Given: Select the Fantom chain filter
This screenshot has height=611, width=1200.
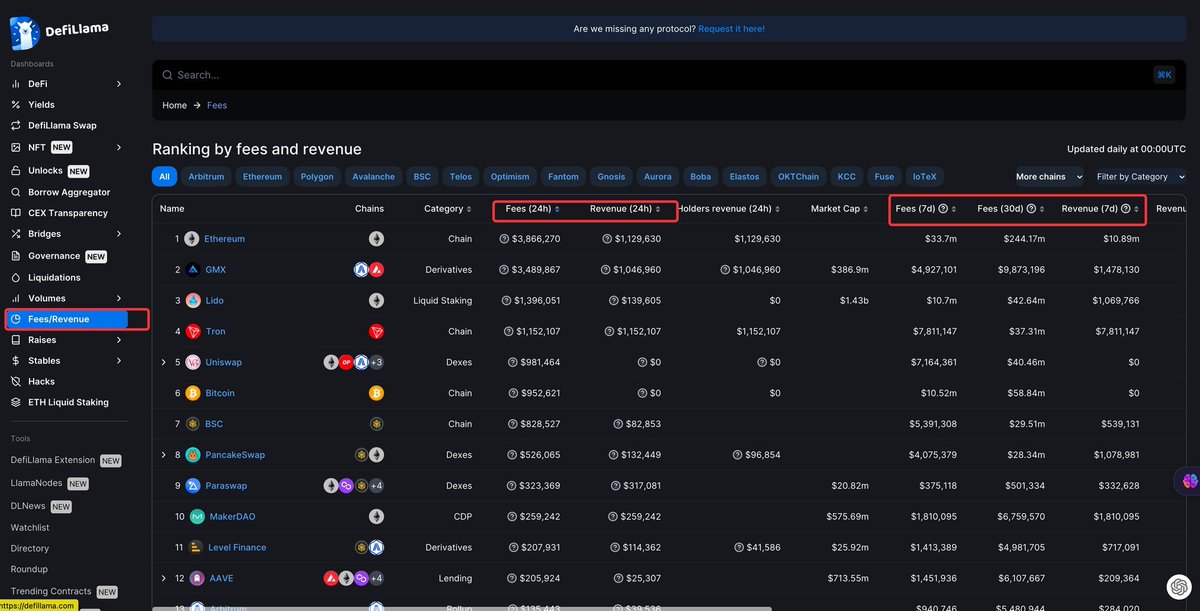Looking at the screenshot, I should (563, 177).
